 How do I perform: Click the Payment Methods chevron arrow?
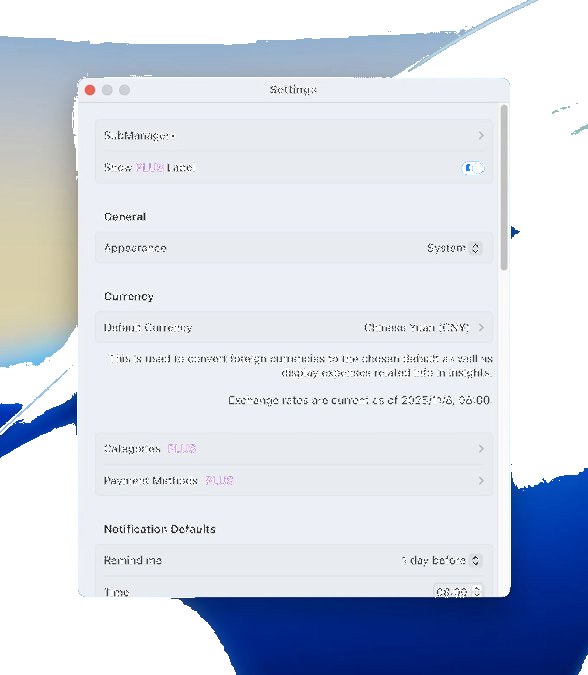[481, 480]
